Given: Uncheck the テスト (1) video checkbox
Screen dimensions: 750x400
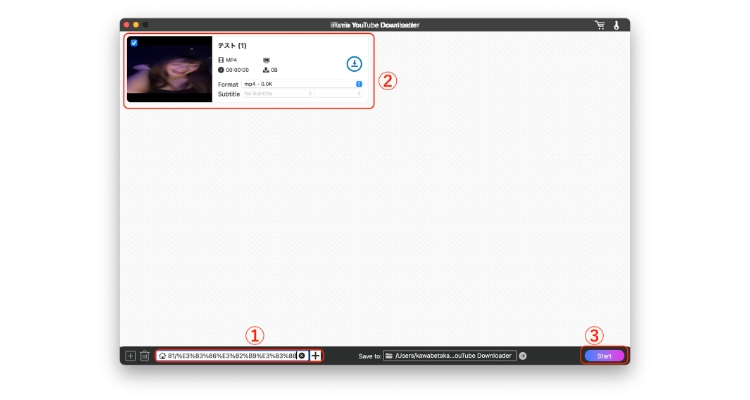Looking at the screenshot, I should tap(134, 43).
